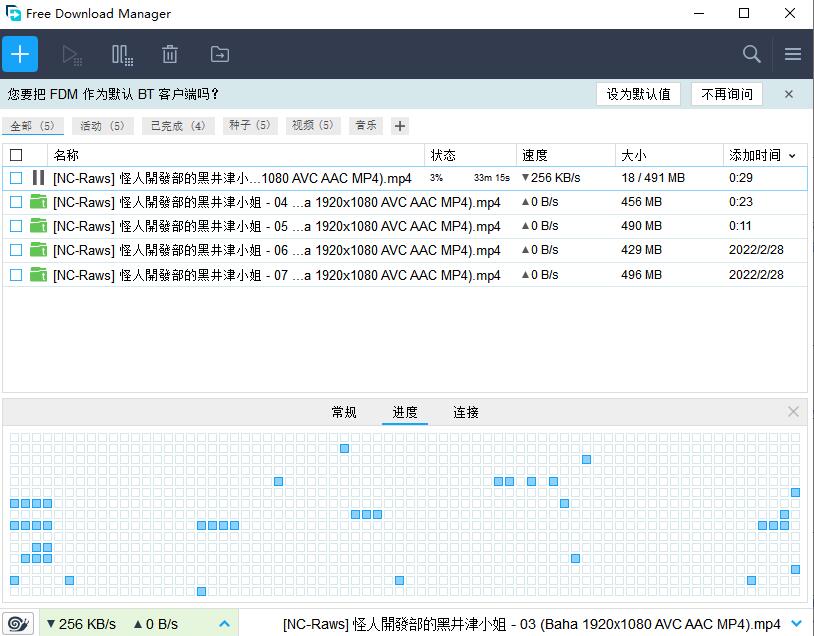Pause the episode 03 download in progress
The height and width of the screenshot is (636, 814).
click(38, 178)
